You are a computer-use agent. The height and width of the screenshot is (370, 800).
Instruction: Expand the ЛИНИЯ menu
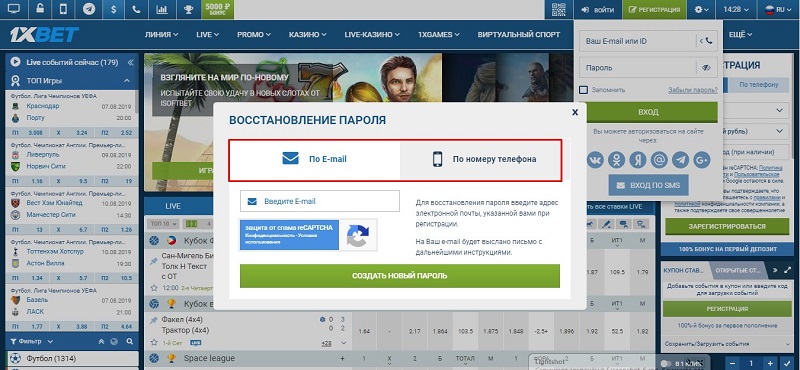click(x=161, y=35)
